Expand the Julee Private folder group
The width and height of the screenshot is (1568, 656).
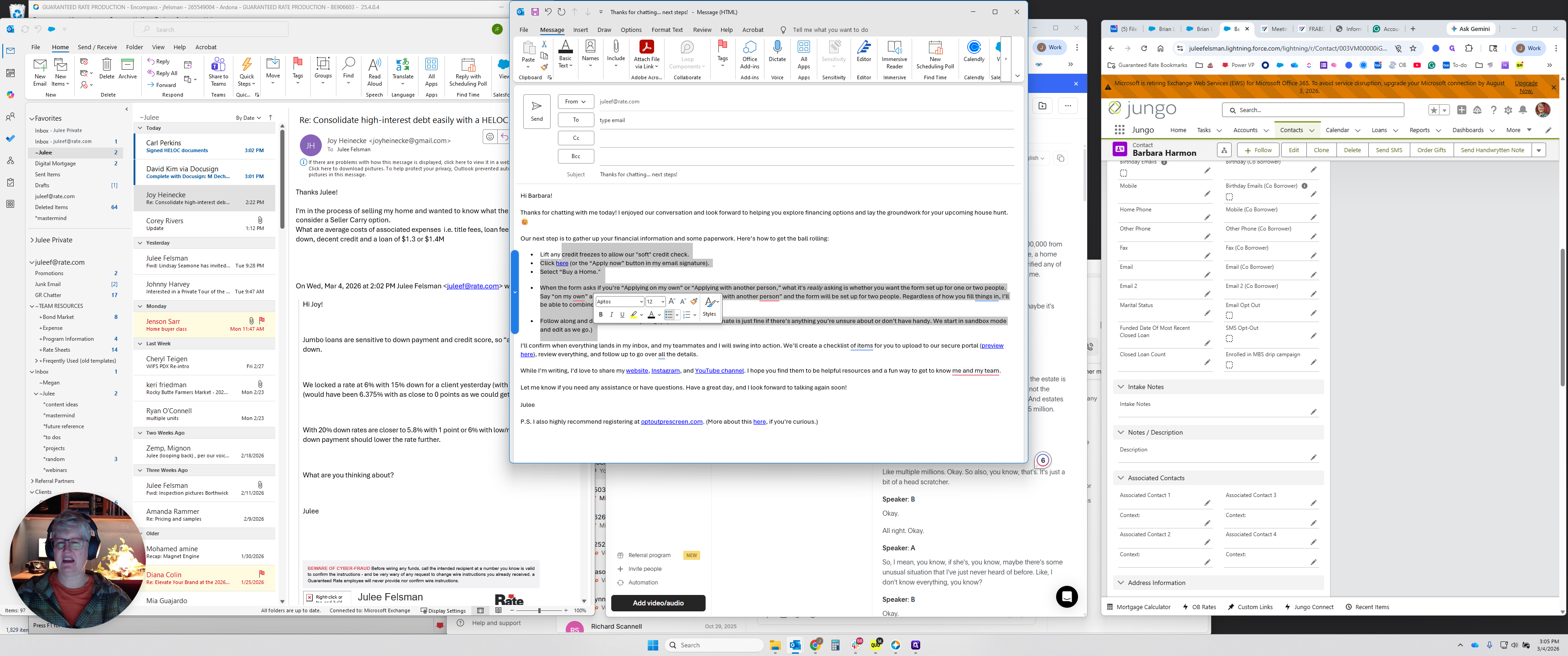pyautogui.click(x=32, y=241)
